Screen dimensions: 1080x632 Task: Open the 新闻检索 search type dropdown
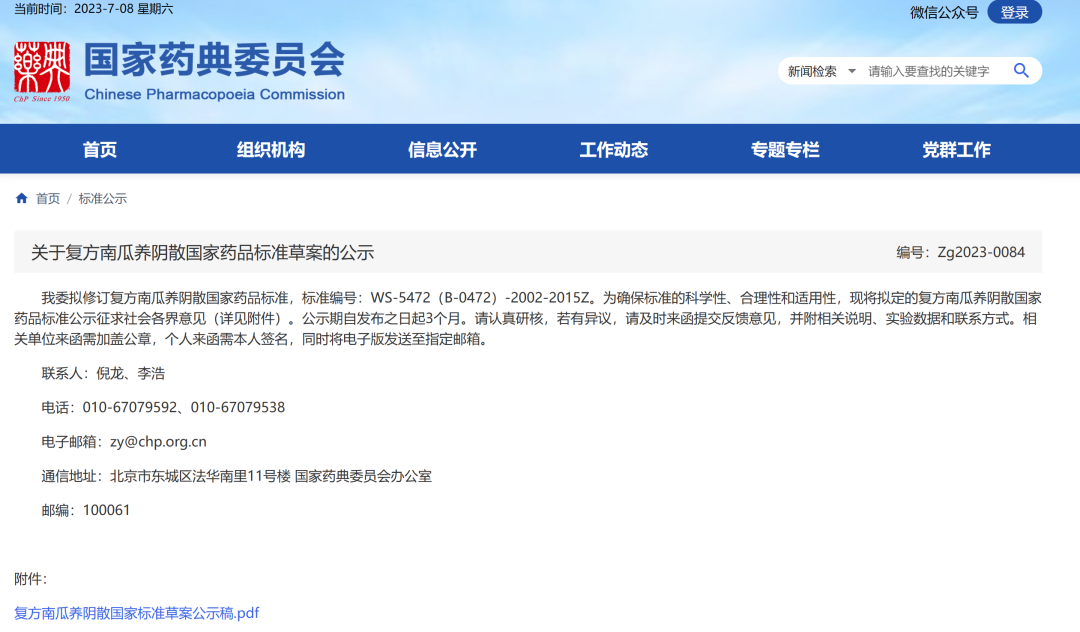(822, 71)
